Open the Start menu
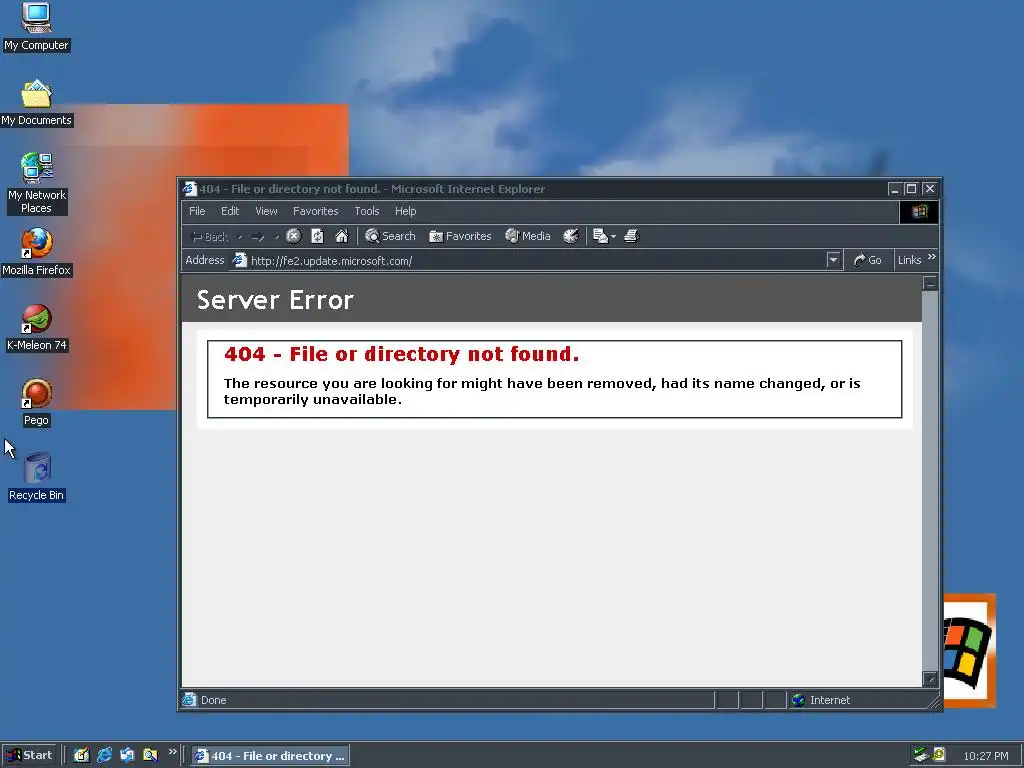 click(29, 756)
